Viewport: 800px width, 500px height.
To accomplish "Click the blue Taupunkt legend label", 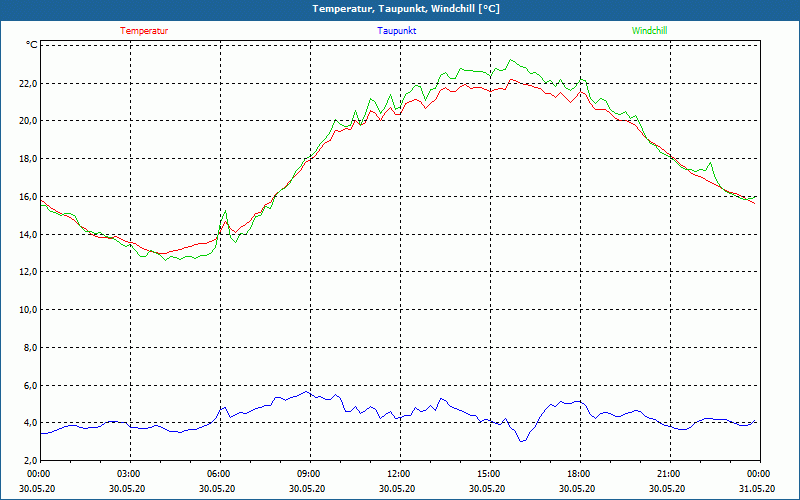I will point(396,31).
